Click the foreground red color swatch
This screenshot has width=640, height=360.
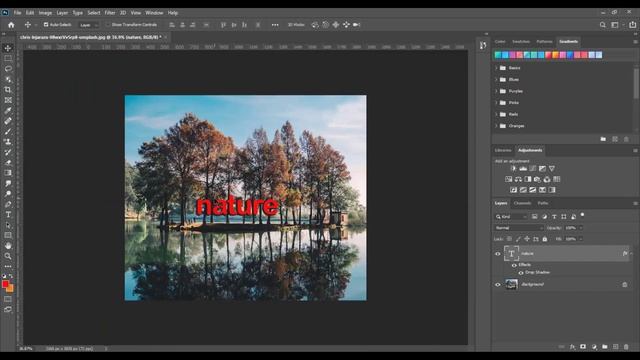(5, 284)
